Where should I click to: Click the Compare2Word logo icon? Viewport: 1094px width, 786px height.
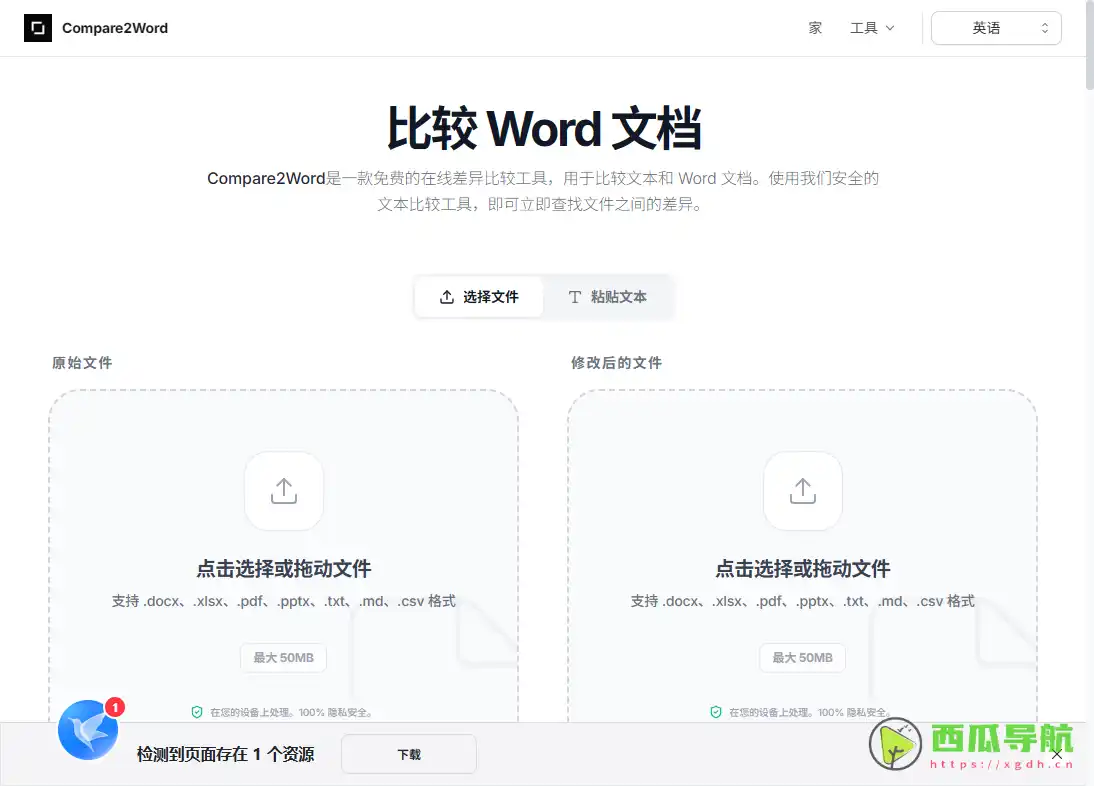tap(38, 28)
